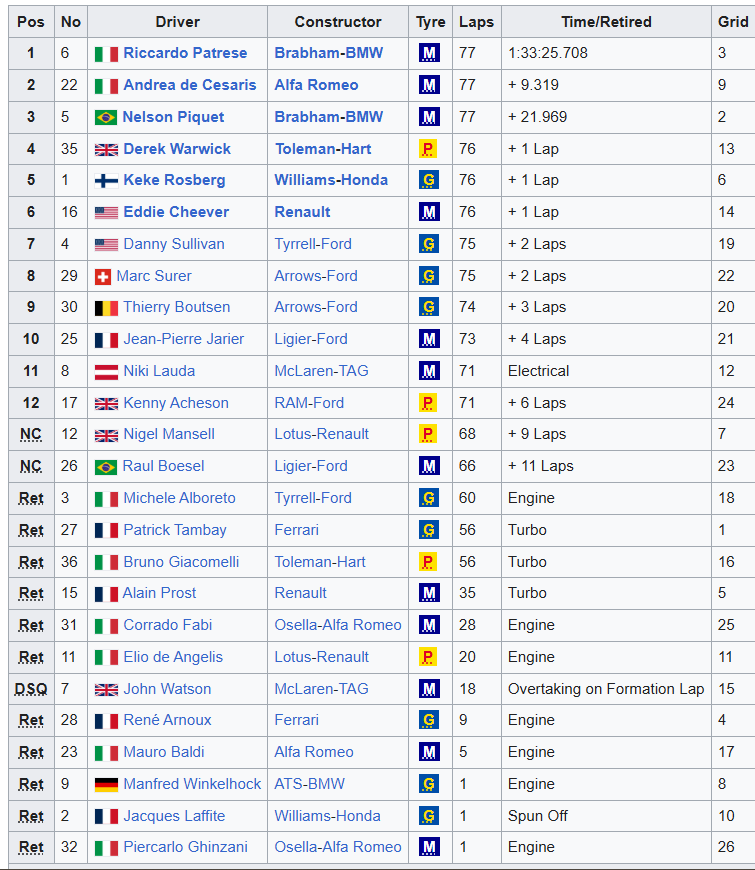Open Osella-Alfa Romeo link in Fabi's row
This screenshot has width=755, height=870.
(x=338, y=625)
